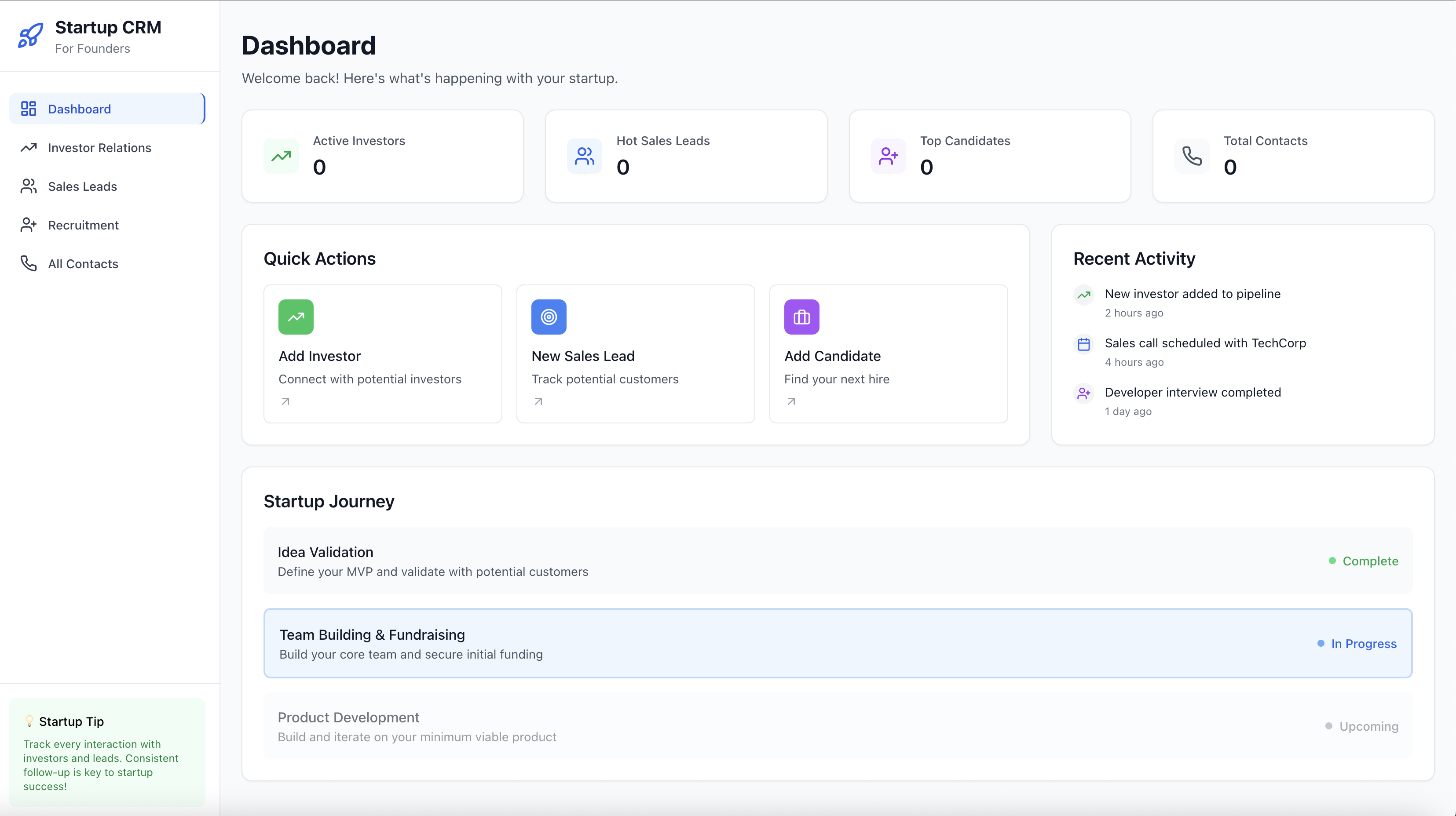Click 'Define your MVP and validate' description
This screenshot has width=1456, height=816.
click(x=433, y=571)
